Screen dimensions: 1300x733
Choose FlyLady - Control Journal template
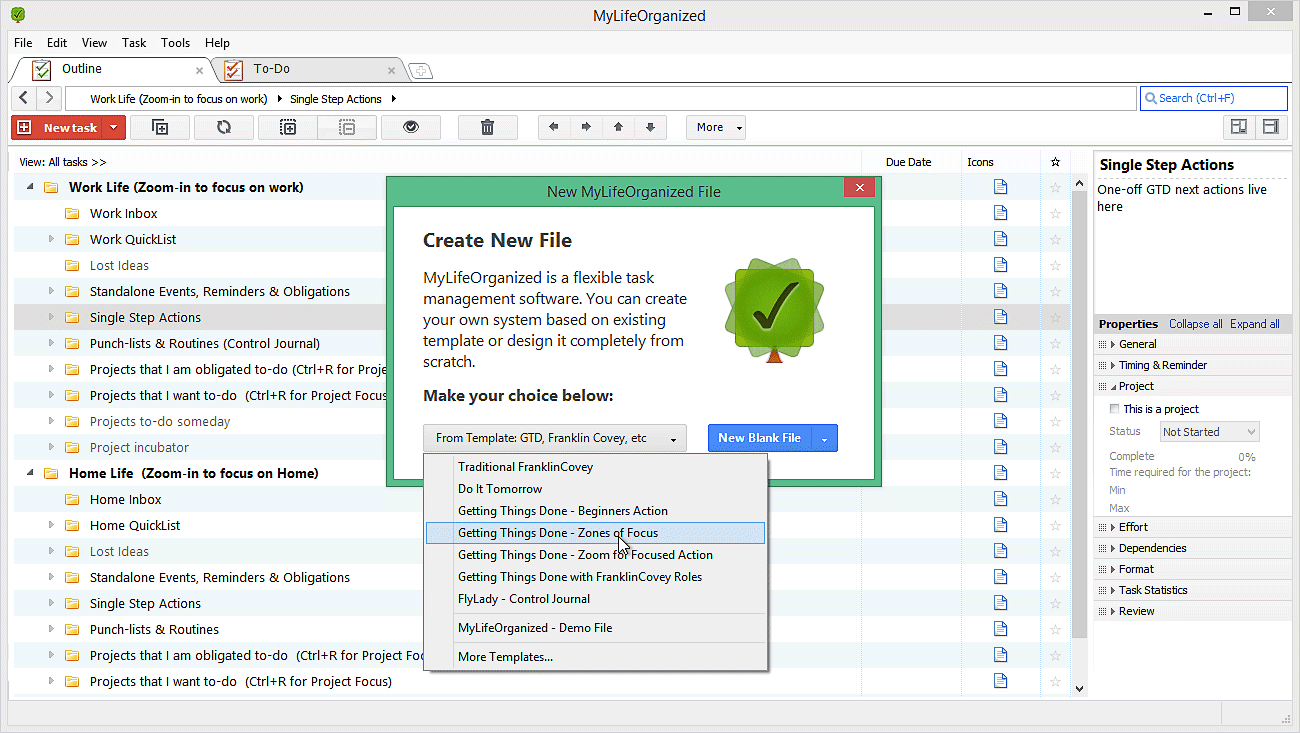coord(596,599)
